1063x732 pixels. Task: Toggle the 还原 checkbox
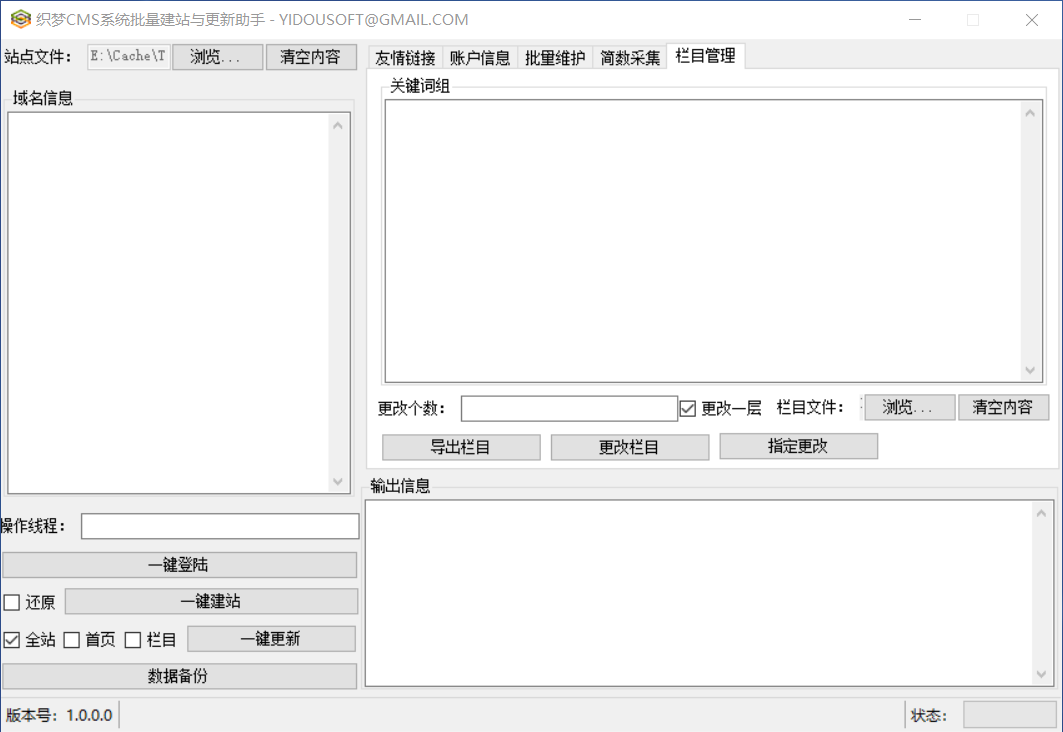12,603
